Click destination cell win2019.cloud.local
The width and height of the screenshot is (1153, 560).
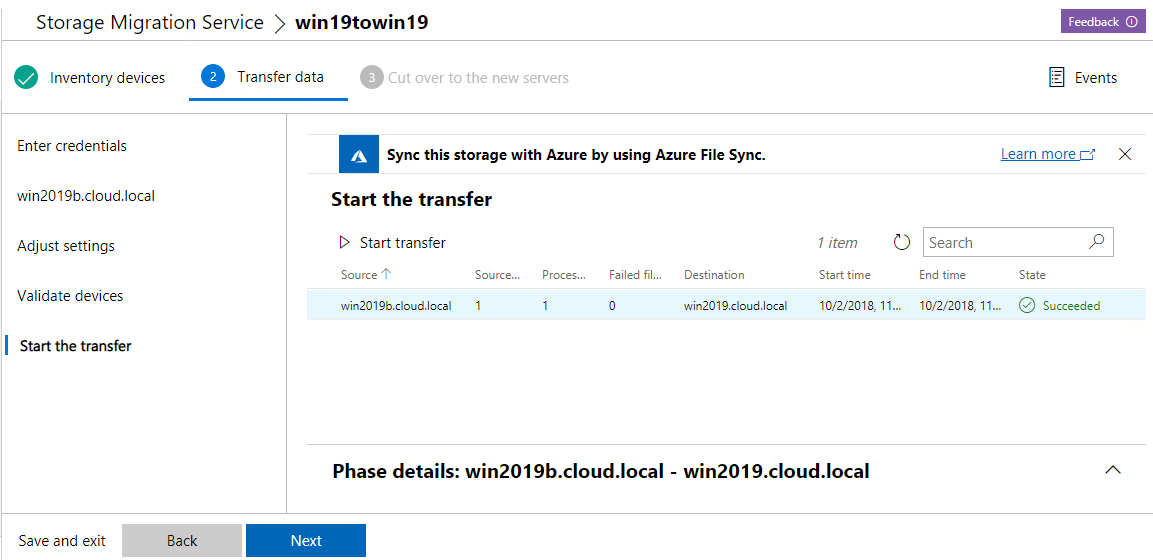(735, 306)
